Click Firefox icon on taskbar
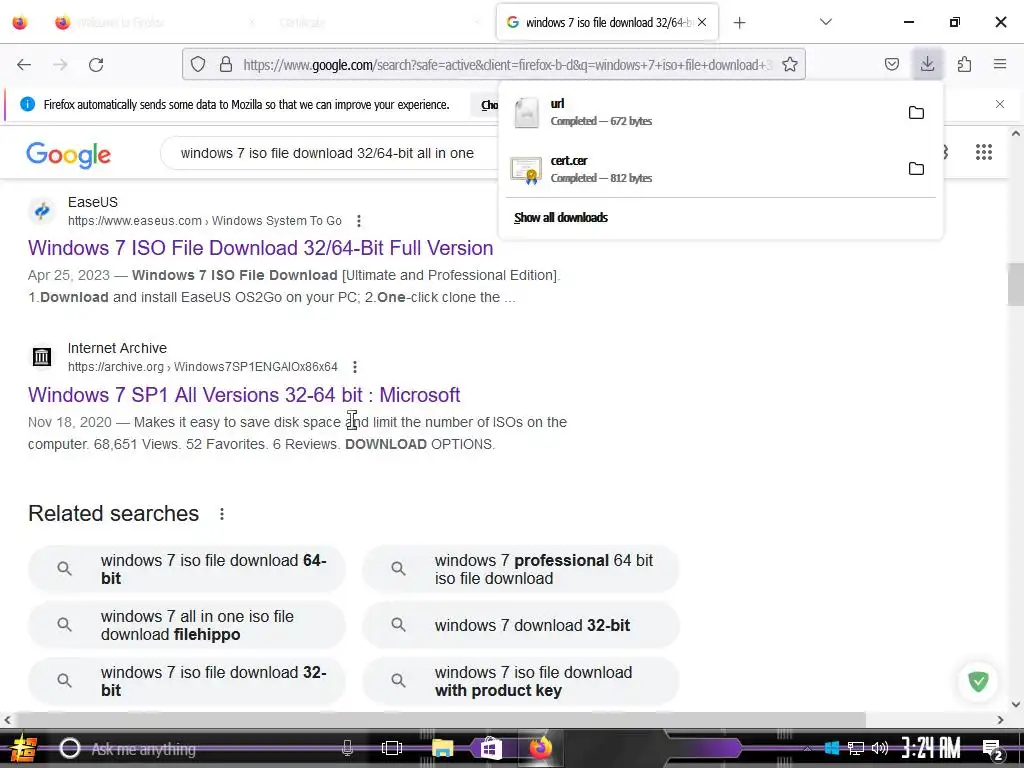 point(540,748)
